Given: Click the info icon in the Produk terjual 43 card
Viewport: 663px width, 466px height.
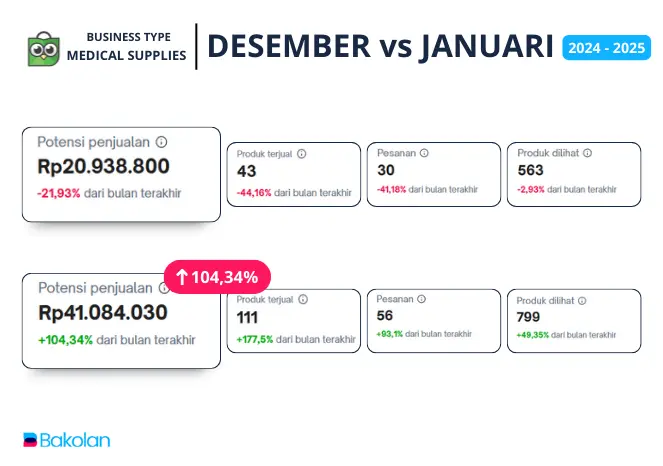Looking at the screenshot, I should coord(301,154).
